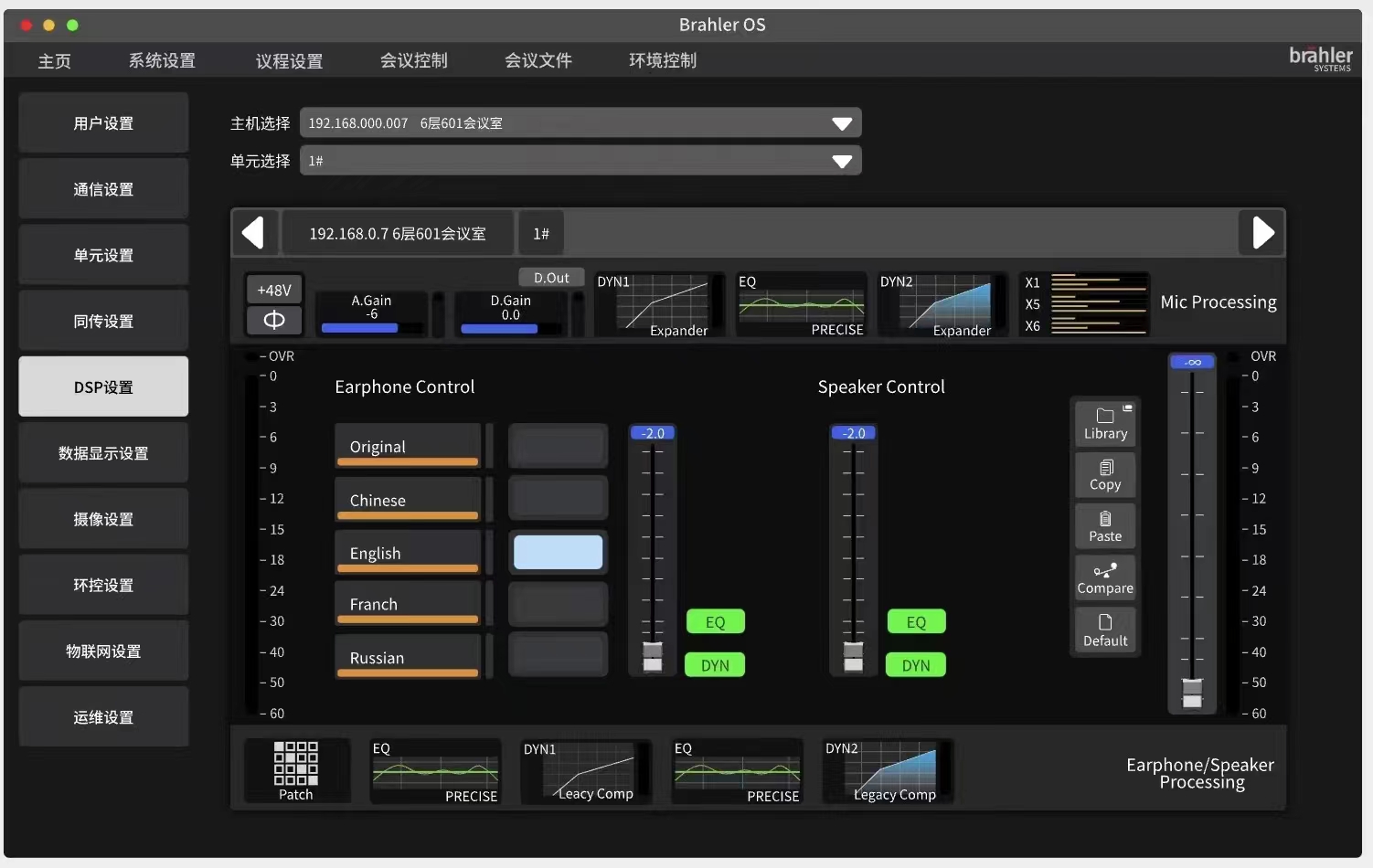Screen dimensions: 1373x868
Task: Select the 物联网设置 sidebar button
Action: (103, 651)
